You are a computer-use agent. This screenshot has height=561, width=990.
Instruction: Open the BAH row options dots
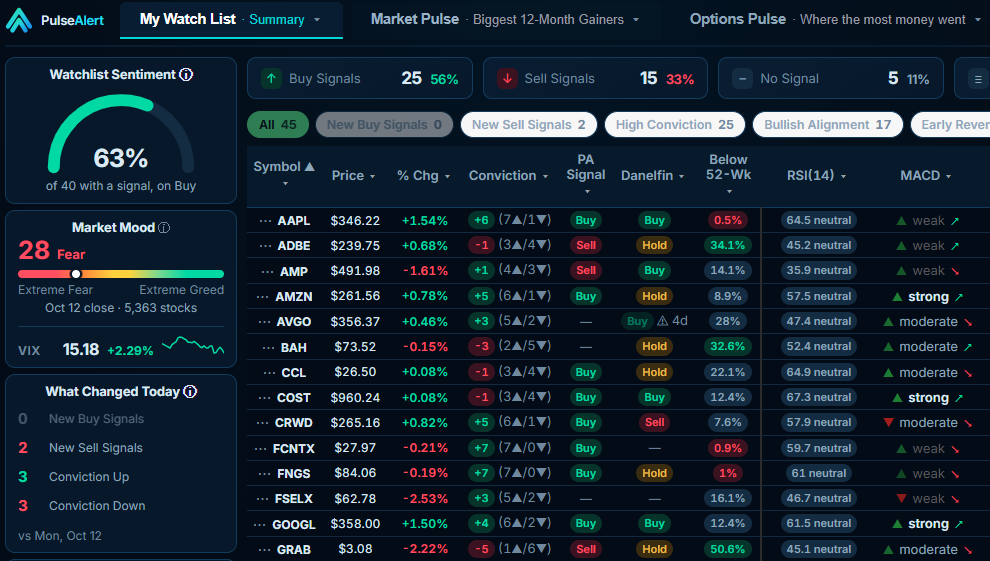click(268, 347)
